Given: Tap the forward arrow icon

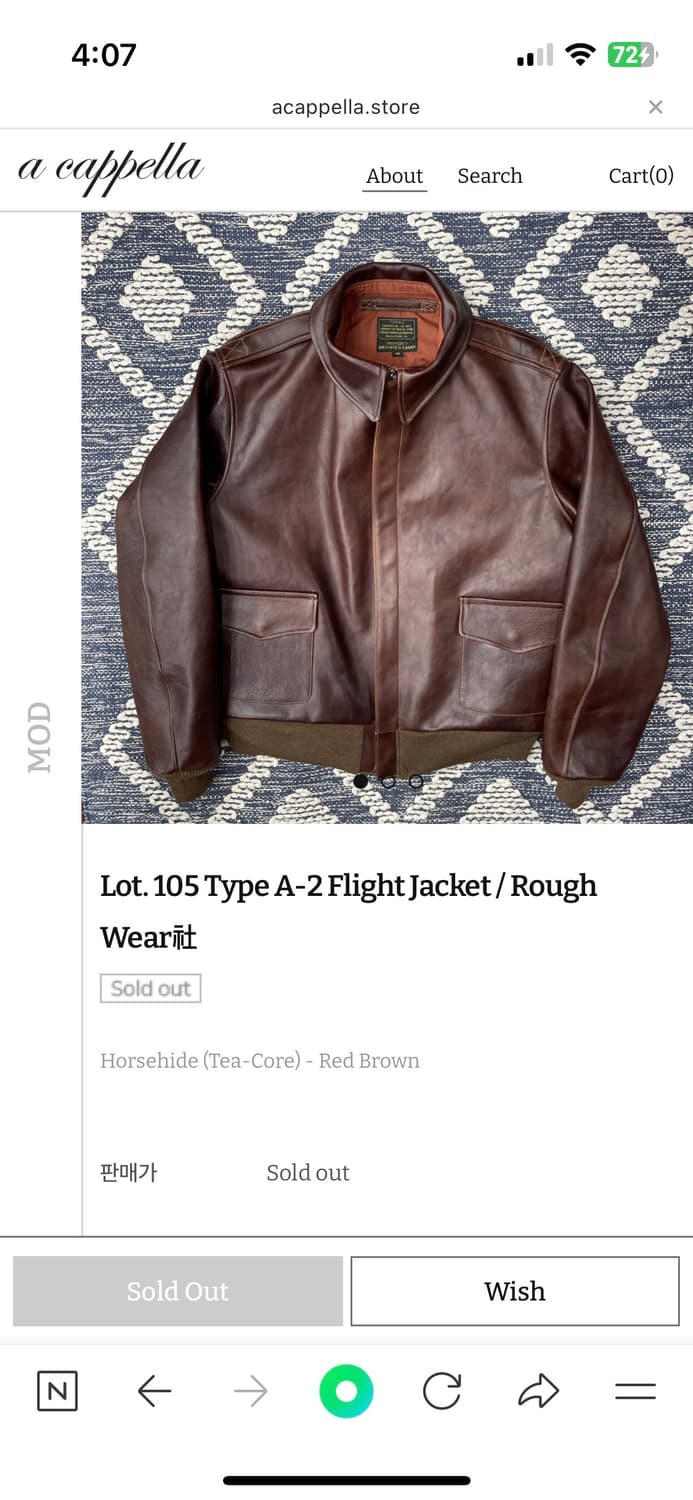Looking at the screenshot, I should [x=251, y=1391].
